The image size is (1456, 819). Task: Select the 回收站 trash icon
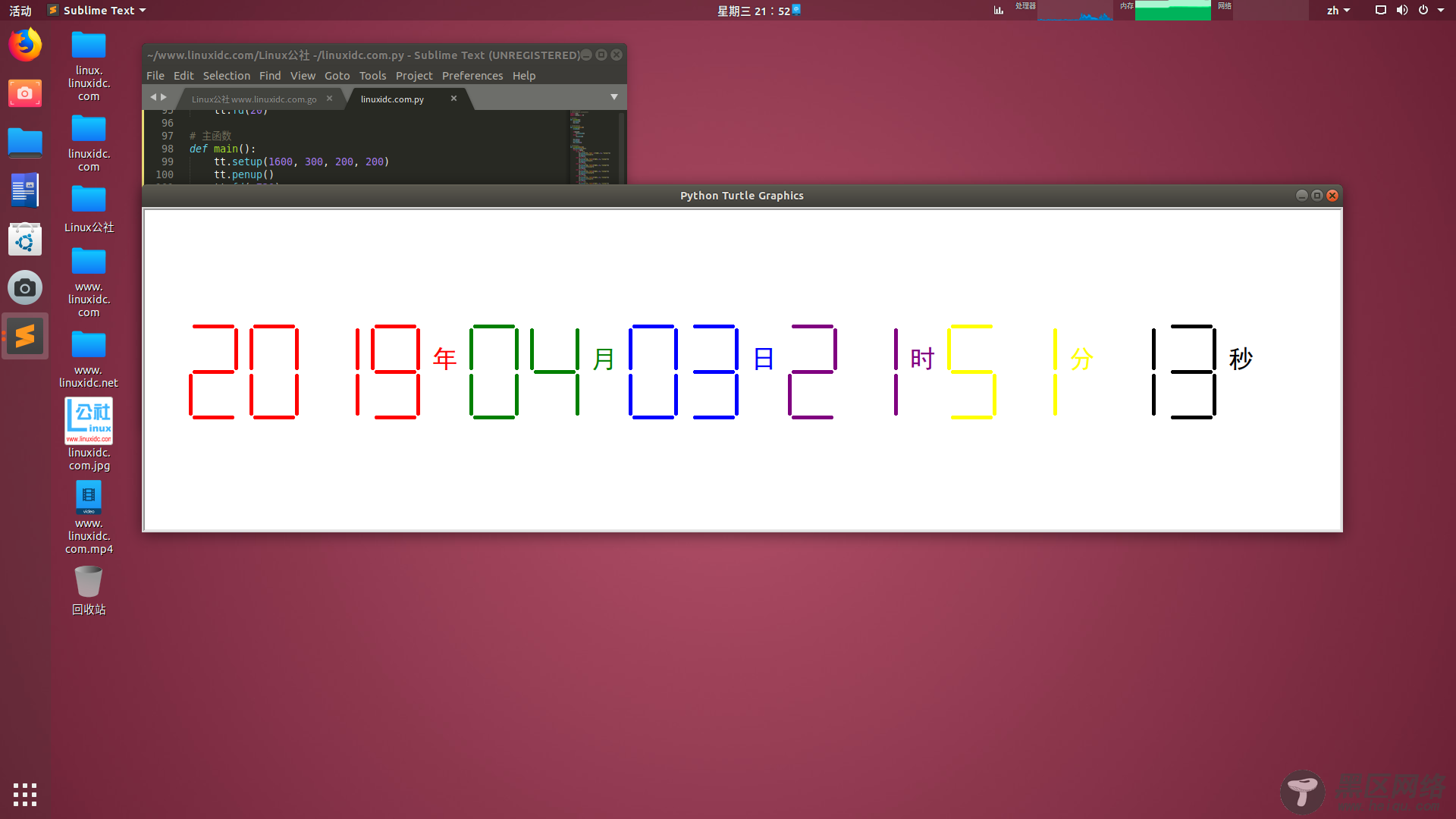(89, 591)
